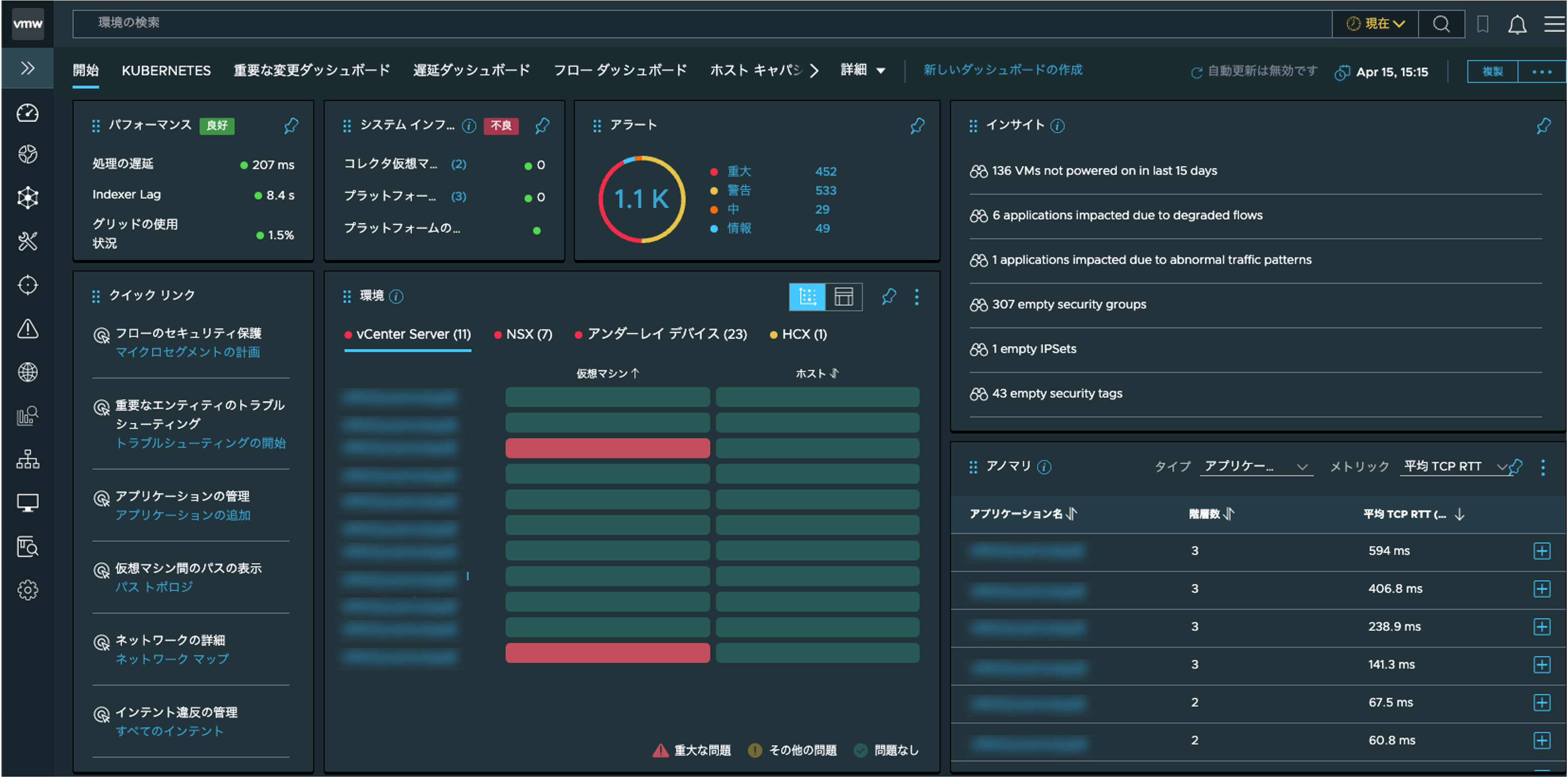Switch to the KUBERNETES tab
Screen dimensions: 1568x777
pos(166,70)
